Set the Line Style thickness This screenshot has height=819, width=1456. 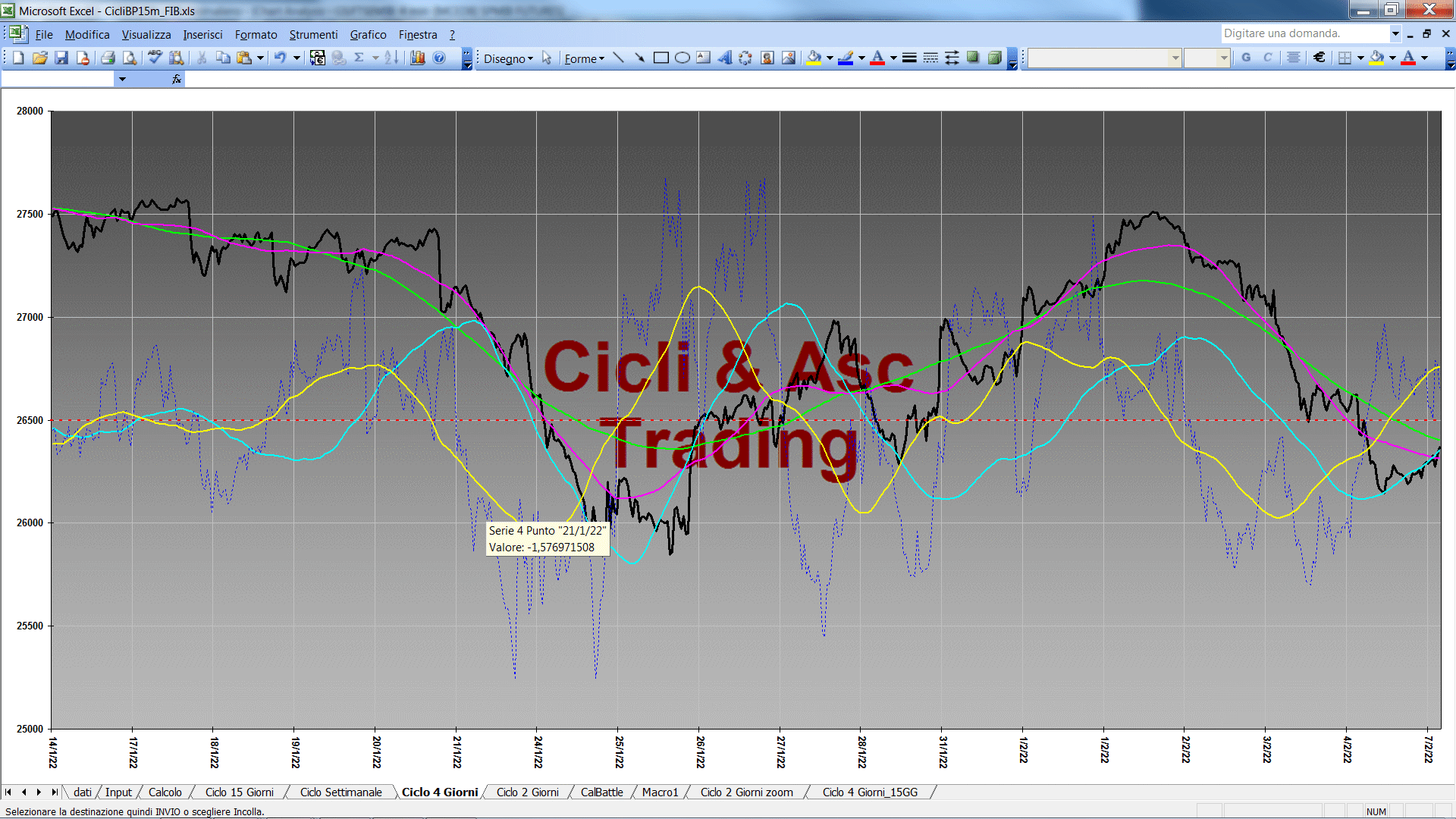pyautogui.click(x=909, y=58)
